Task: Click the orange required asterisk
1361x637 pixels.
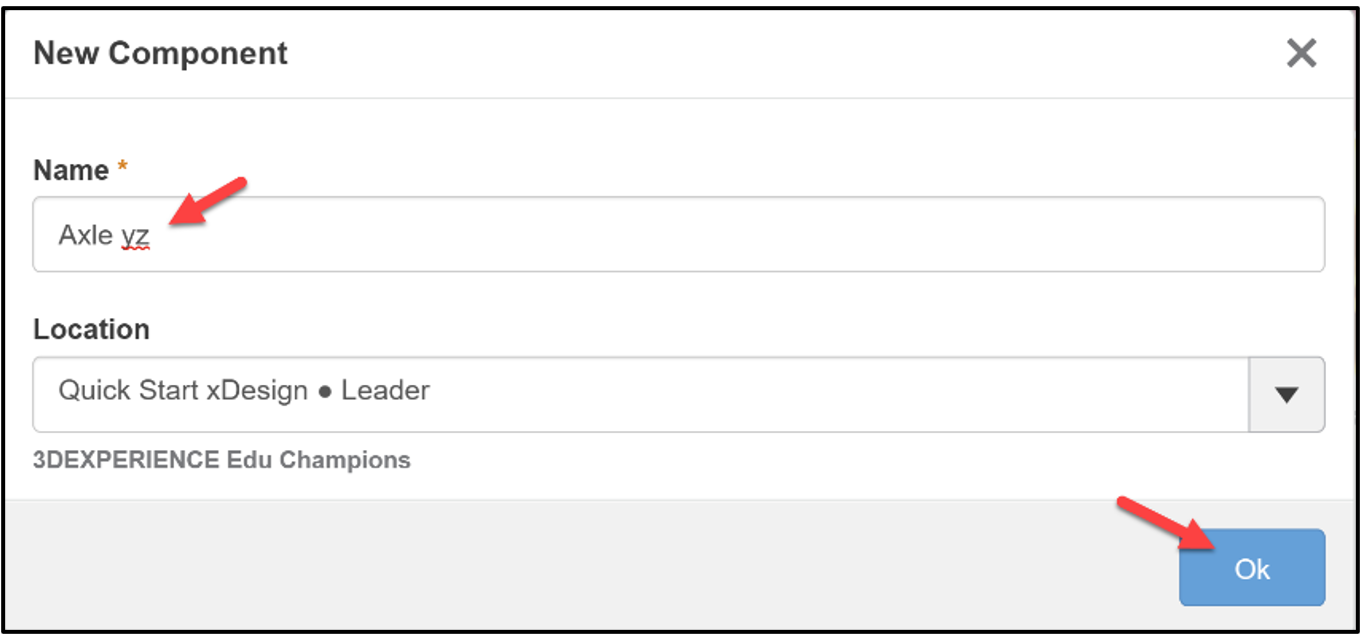Action: pos(123,168)
